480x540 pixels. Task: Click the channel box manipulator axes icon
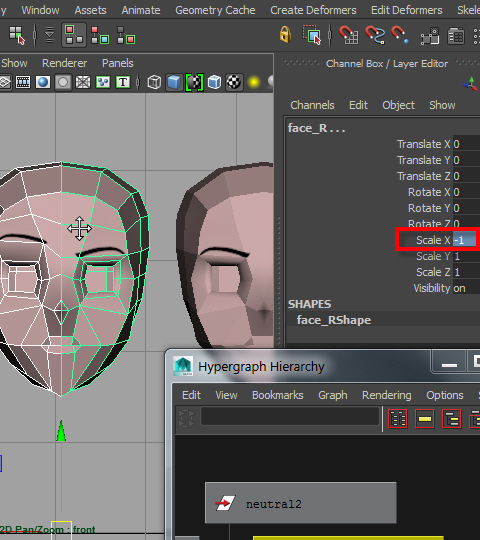[x=470, y=84]
